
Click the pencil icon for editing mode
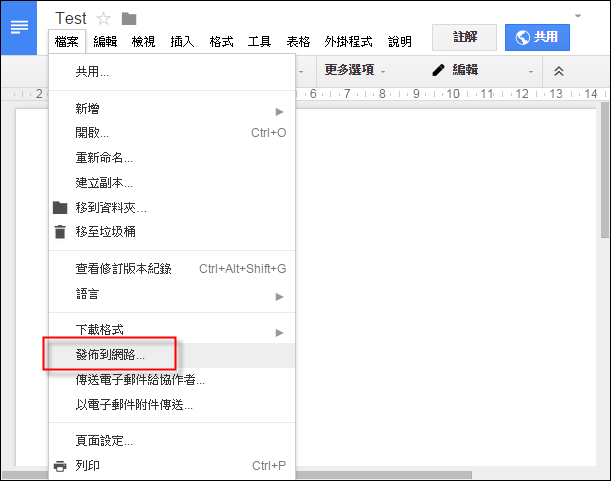pos(438,70)
